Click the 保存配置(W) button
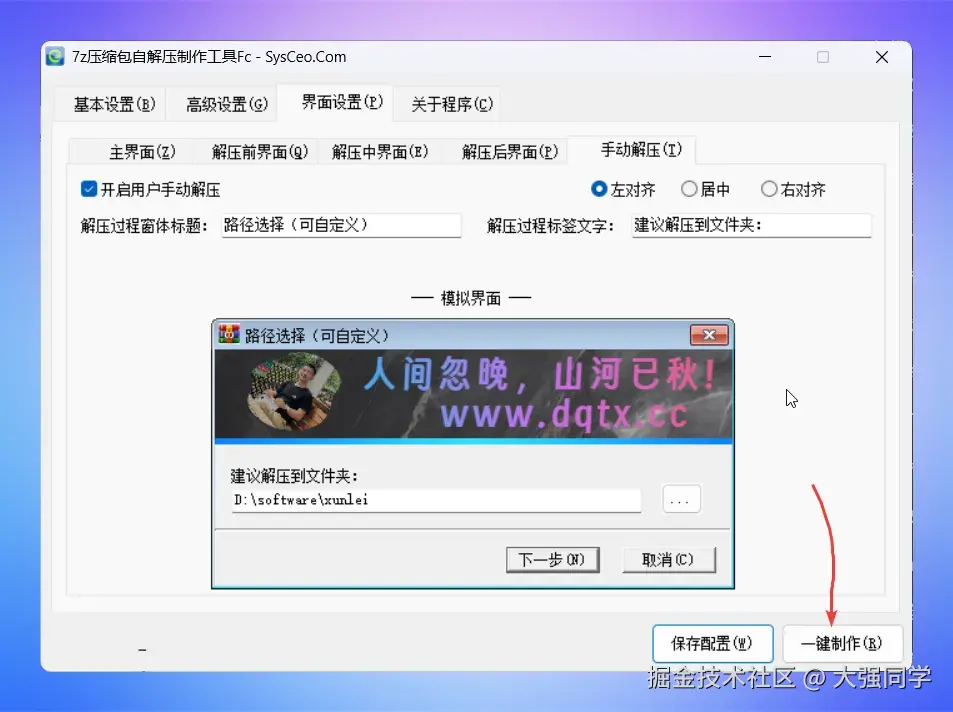 712,643
